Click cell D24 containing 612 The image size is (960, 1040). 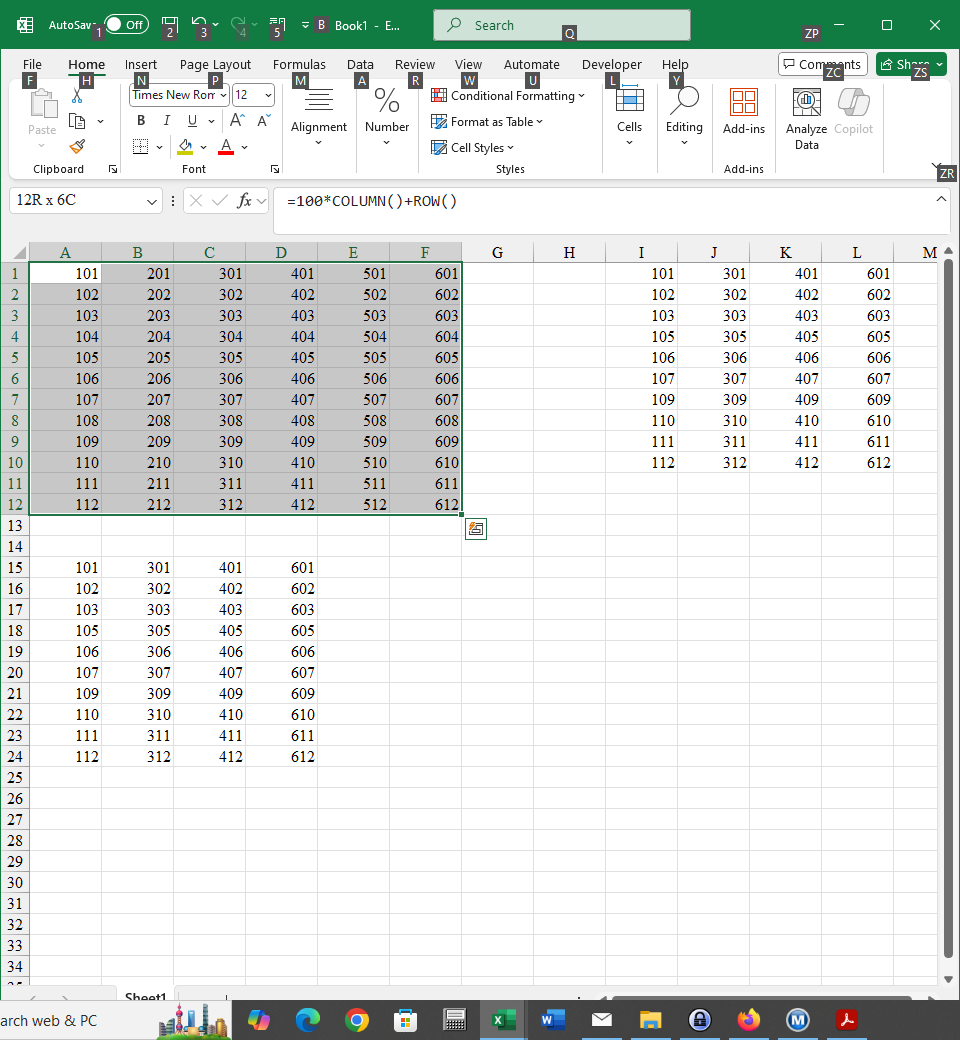click(281, 756)
